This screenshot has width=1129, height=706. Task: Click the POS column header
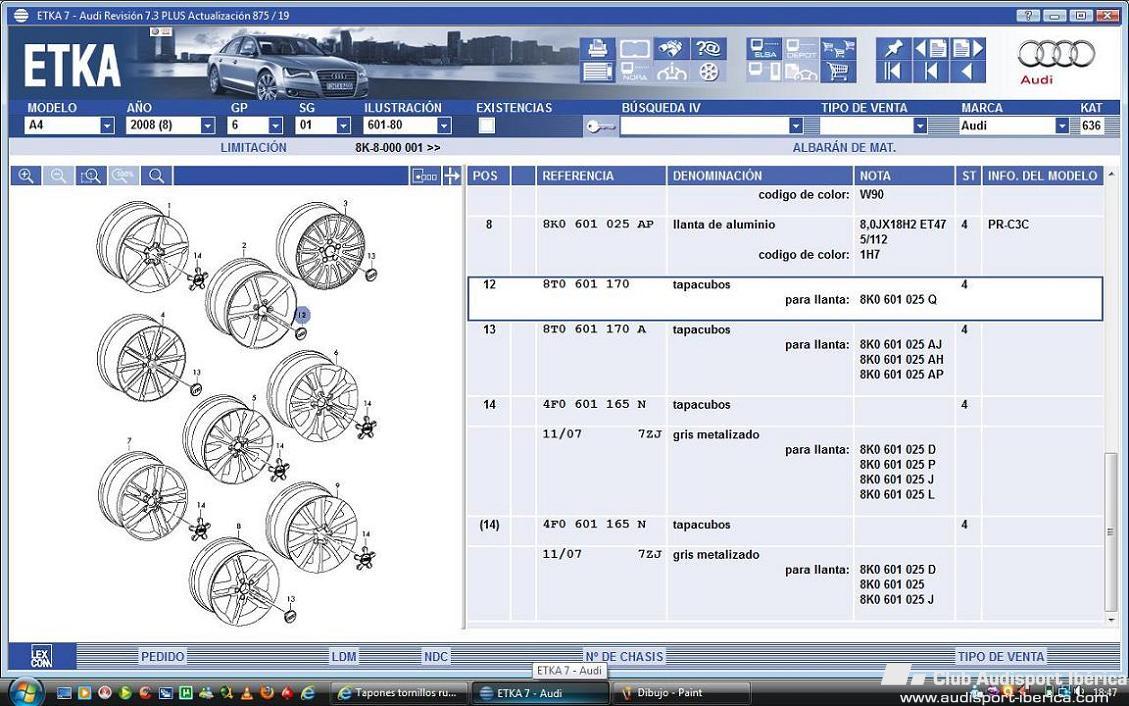coord(489,176)
